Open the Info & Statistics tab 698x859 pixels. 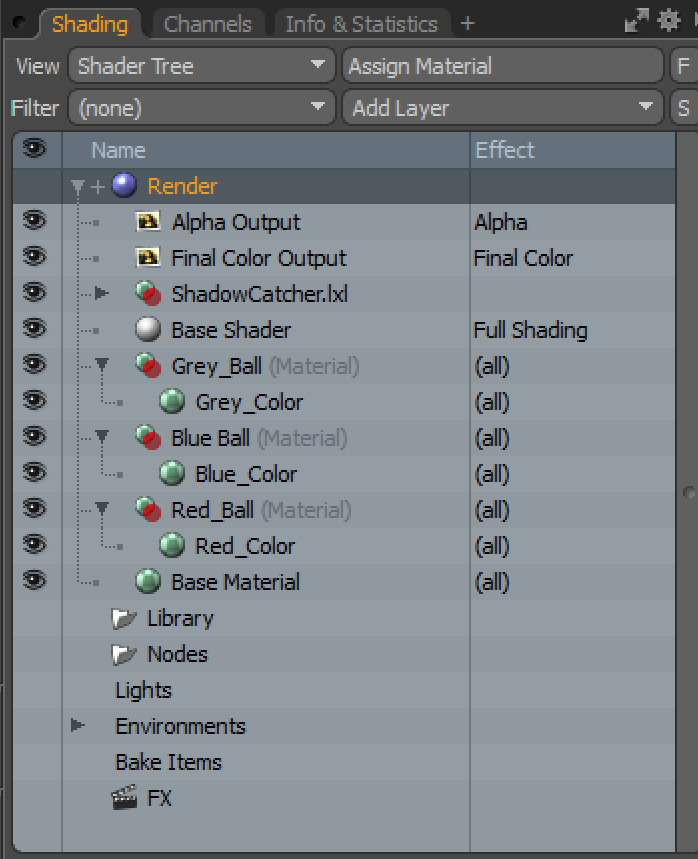click(x=362, y=24)
